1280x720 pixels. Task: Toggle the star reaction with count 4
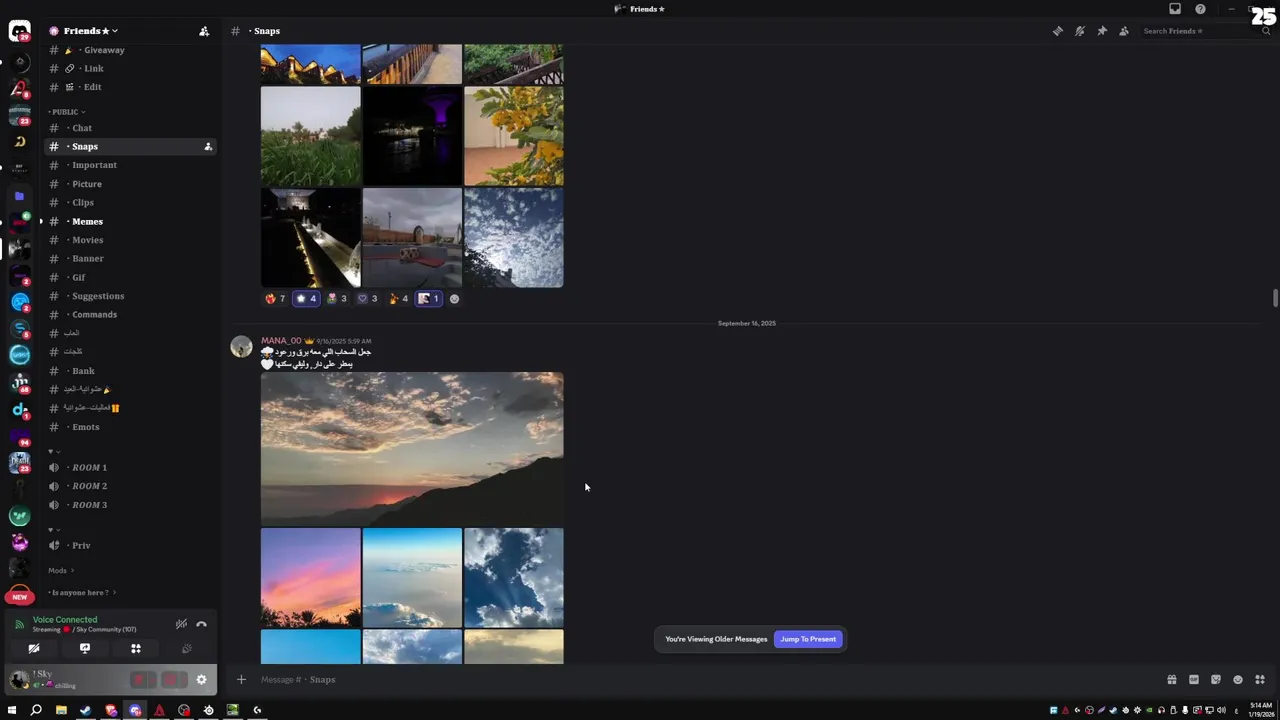point(306,298)
